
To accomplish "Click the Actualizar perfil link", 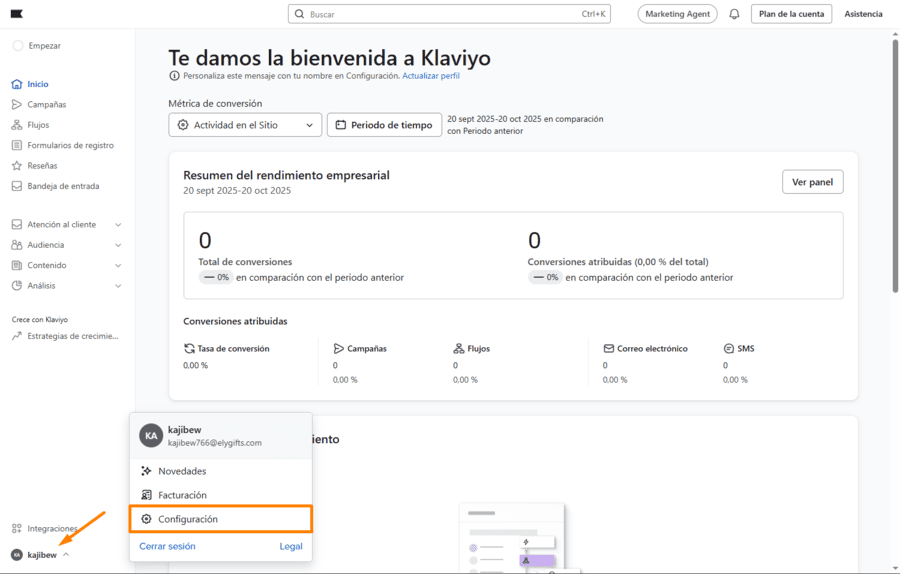I will tap(430, 76).
